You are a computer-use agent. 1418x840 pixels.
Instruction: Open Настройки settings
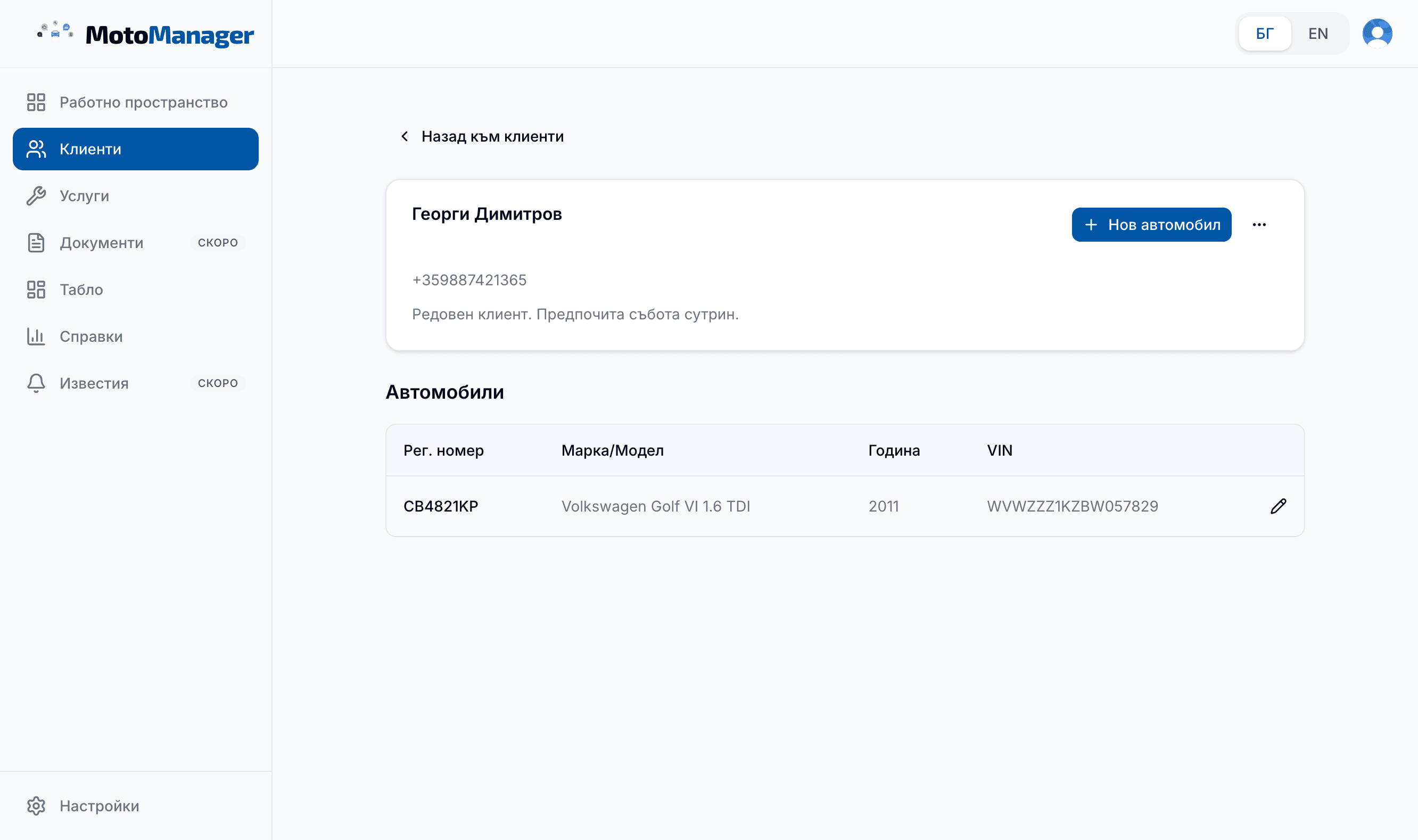[136, 806]
